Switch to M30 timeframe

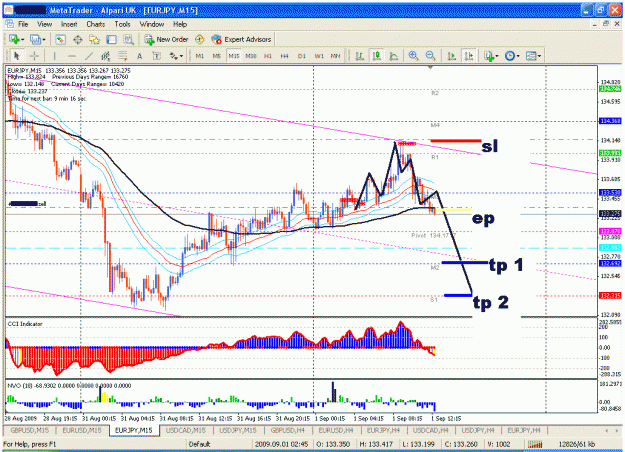251,56
